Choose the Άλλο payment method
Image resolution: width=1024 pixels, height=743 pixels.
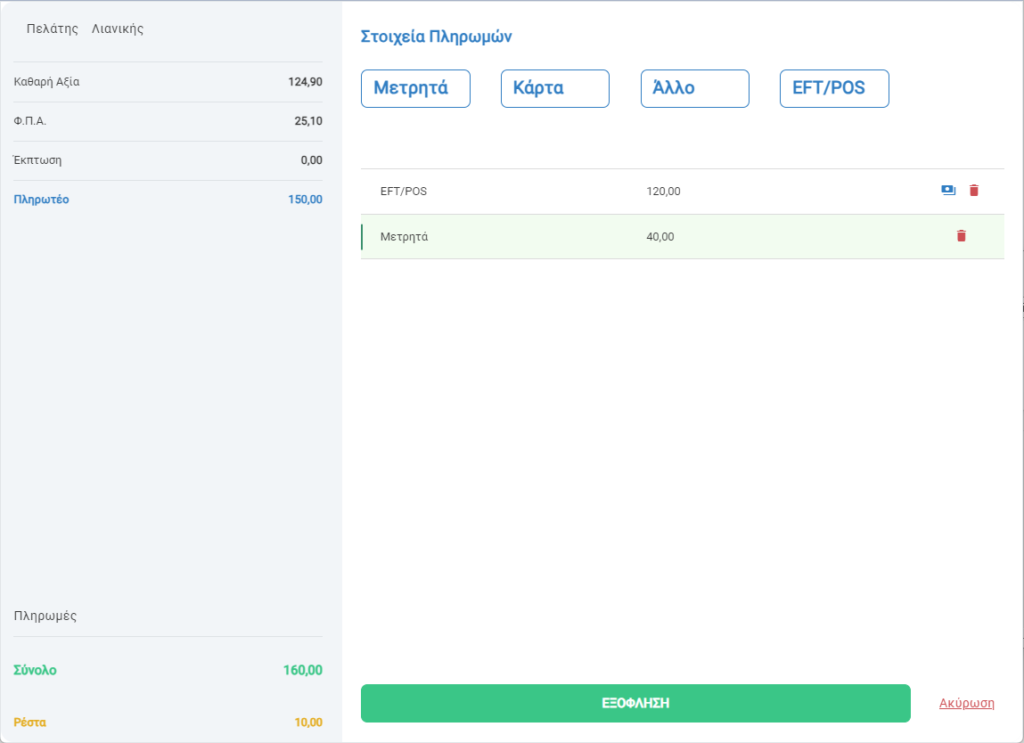(695, 88)
